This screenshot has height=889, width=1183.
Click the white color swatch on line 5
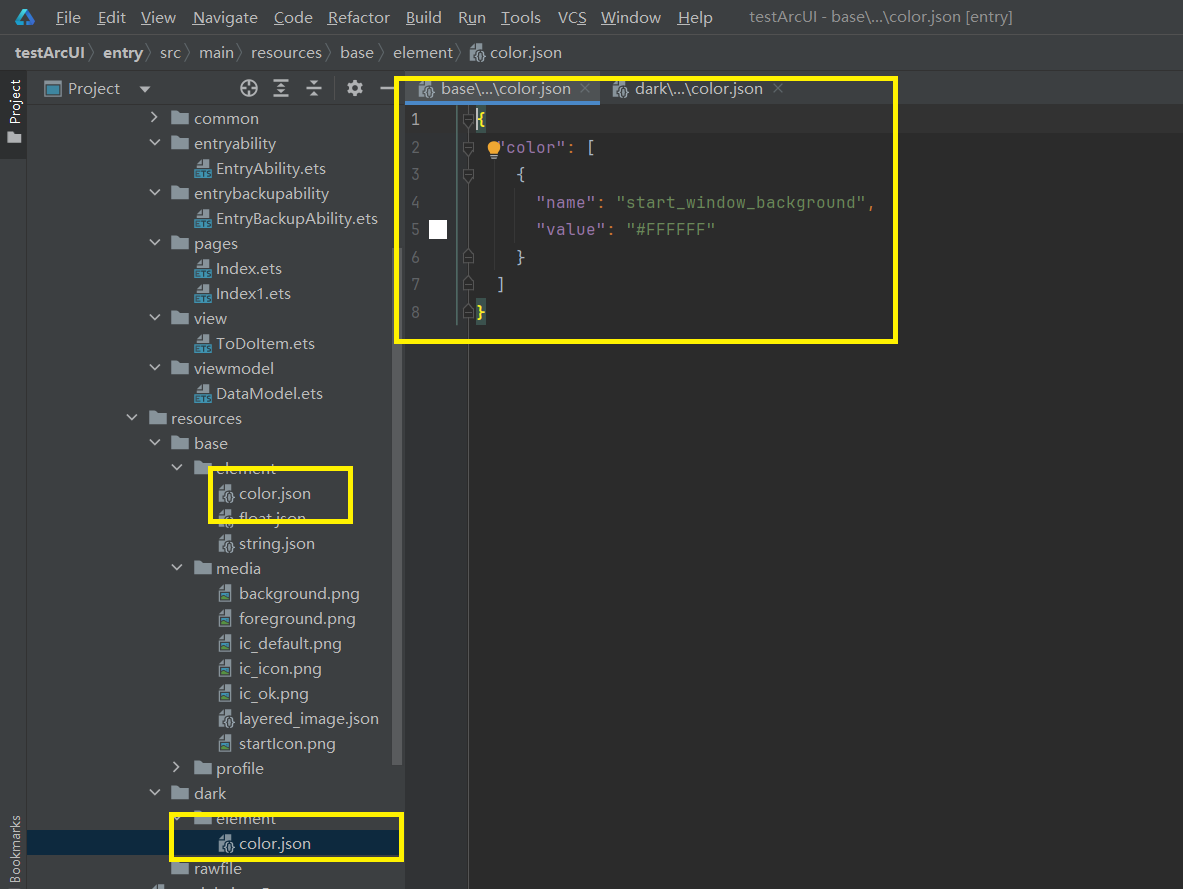(438, 229)
